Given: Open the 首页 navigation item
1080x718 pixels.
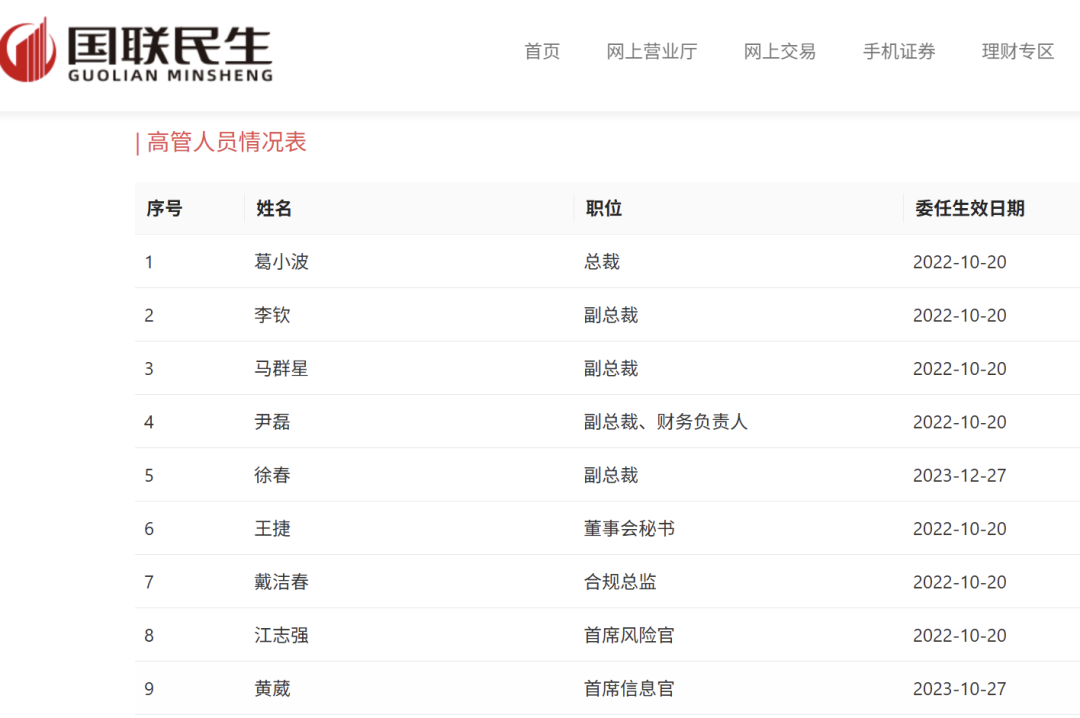Looking at the screenshot, I should pyautogui.click(x=542, y=52).
